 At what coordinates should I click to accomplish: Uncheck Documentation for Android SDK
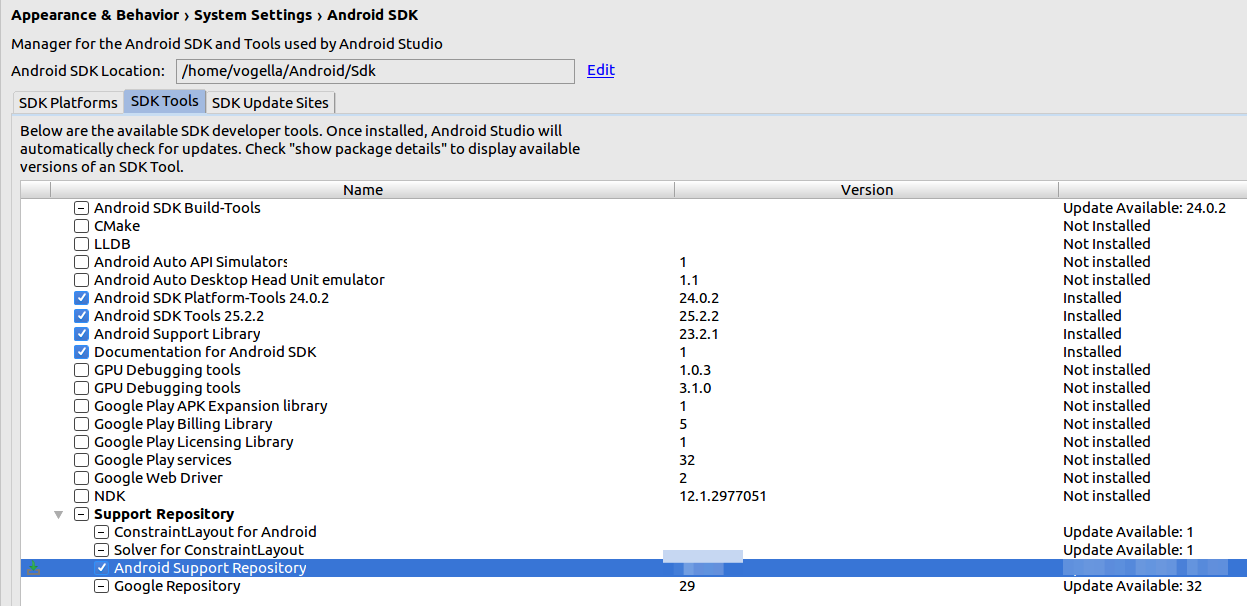click(81, 352)
